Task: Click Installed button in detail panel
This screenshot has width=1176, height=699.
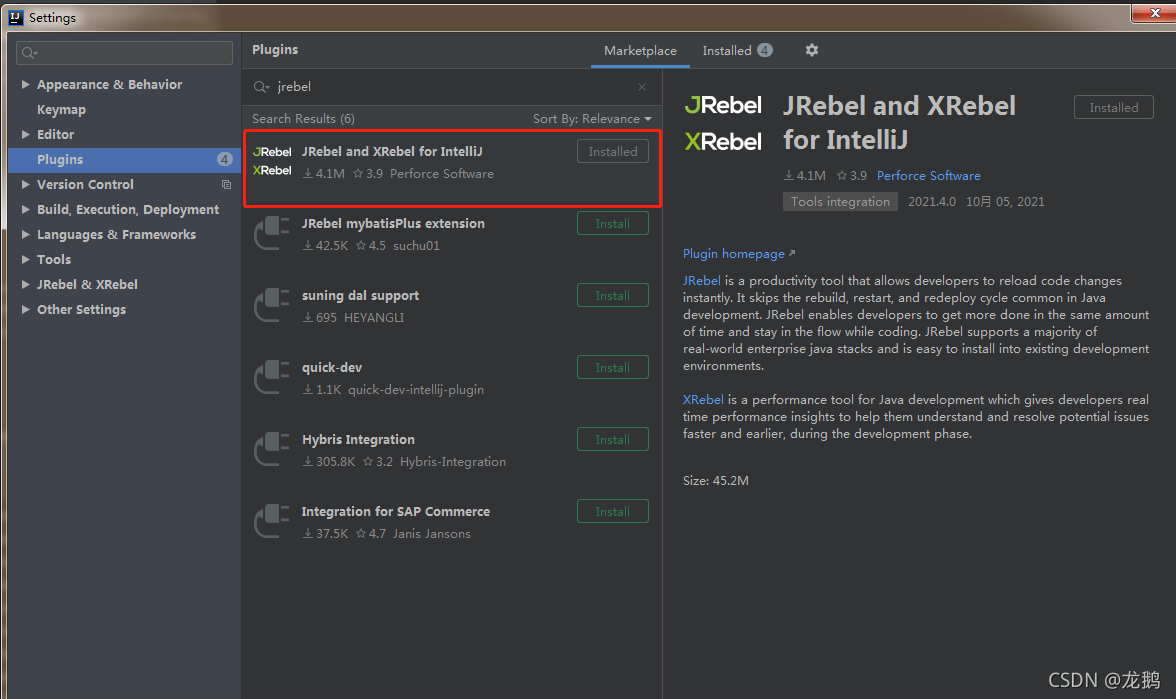Action: 1114,107
